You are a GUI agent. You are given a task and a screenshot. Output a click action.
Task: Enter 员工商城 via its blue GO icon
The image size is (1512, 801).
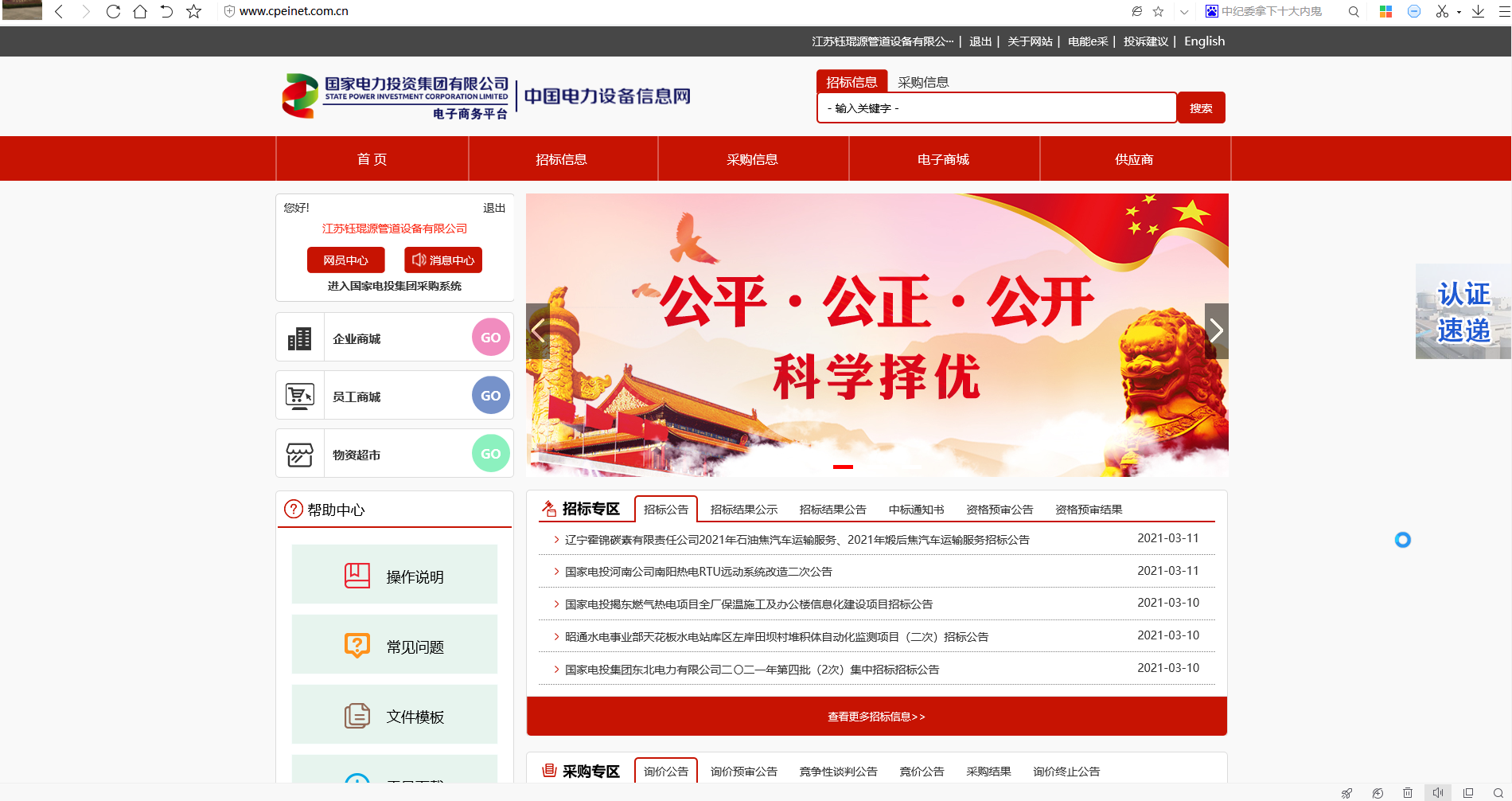click(490, 395)
